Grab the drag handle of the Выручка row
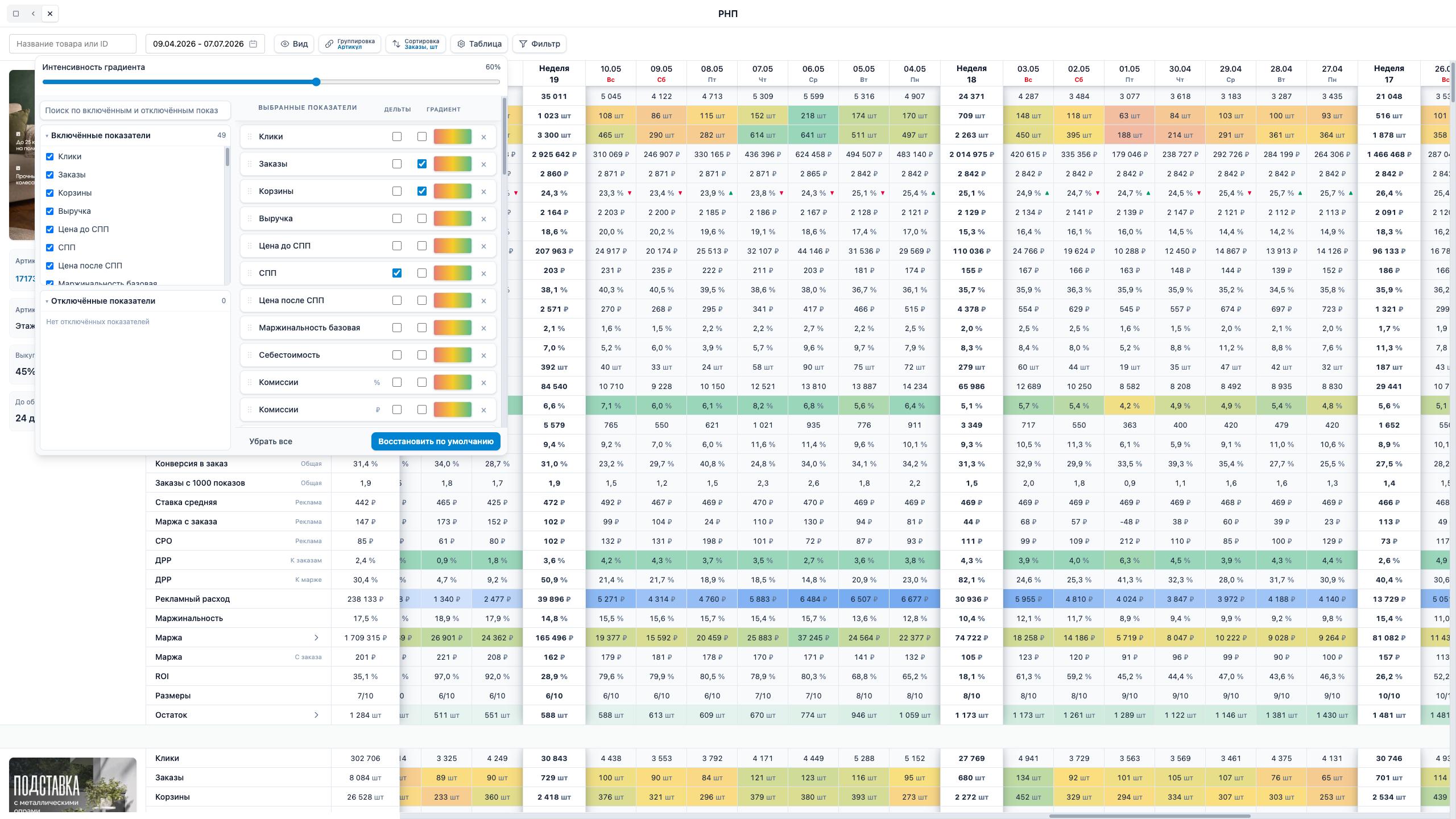 pyautogui.click(x=250, y=218)
